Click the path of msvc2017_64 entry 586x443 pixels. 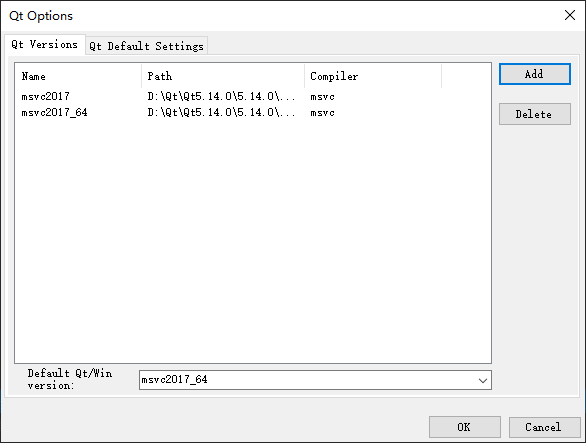click(x=221, y=113)
